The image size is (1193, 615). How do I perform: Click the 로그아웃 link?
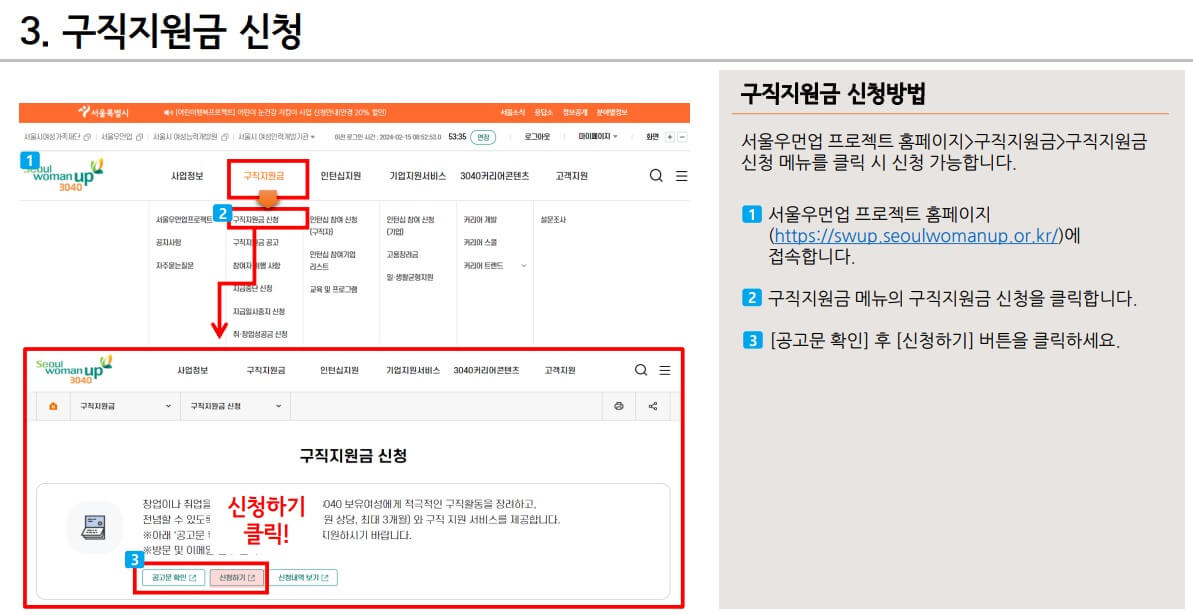537,137
